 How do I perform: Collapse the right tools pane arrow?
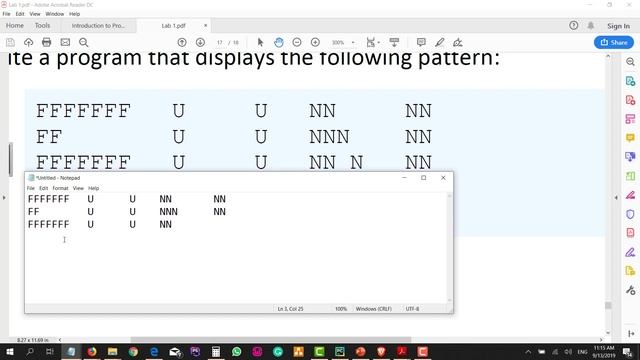[616, 198]
